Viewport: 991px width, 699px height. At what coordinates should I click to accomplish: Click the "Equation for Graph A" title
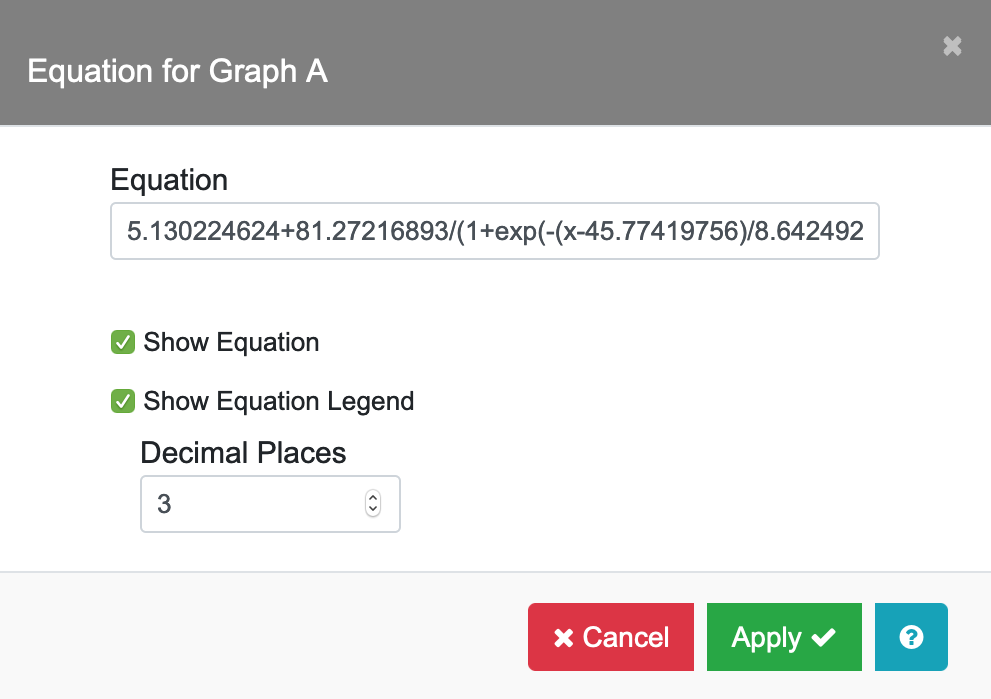[x=177, y=72]
